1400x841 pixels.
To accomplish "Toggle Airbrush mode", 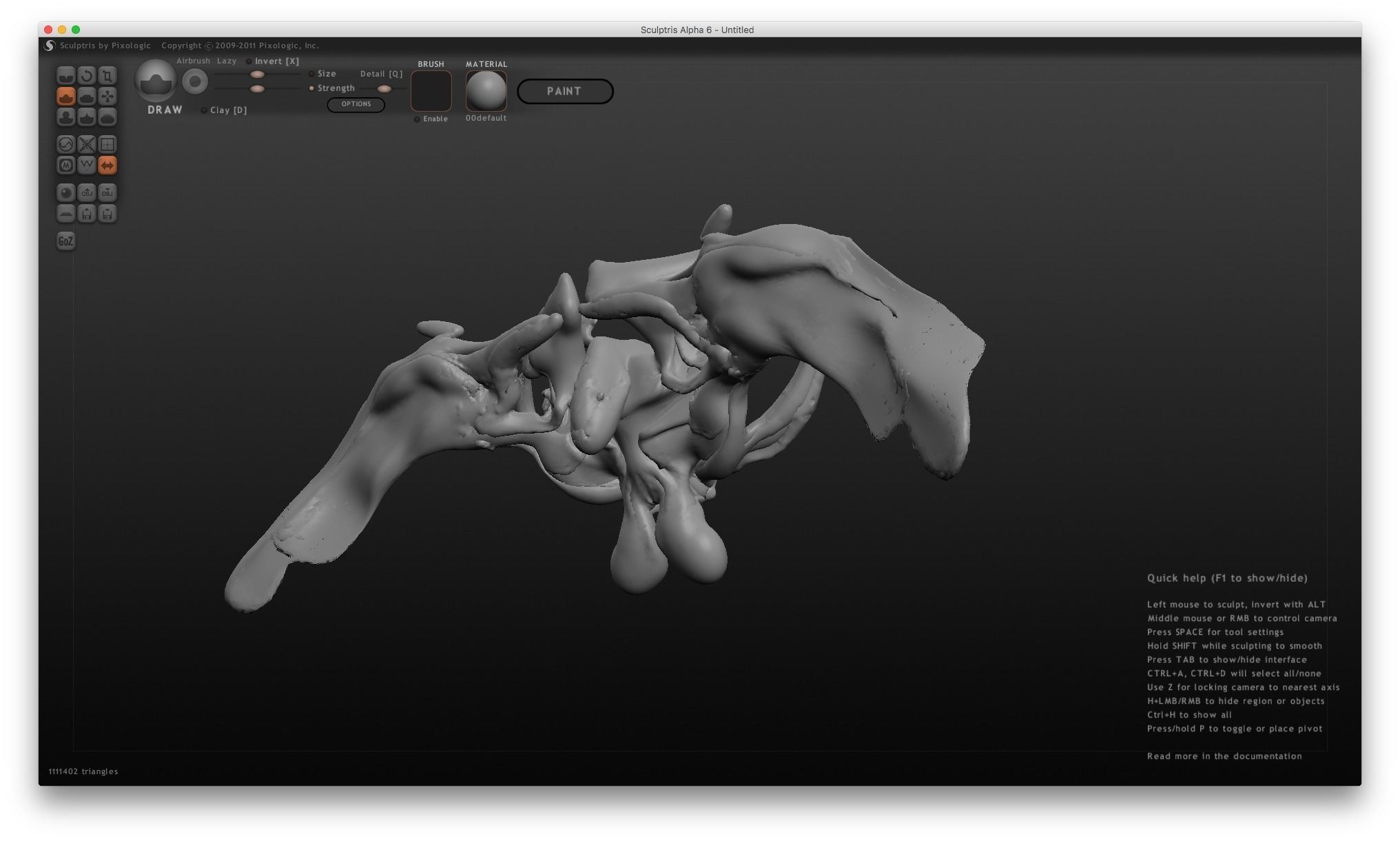I will 193,61.
